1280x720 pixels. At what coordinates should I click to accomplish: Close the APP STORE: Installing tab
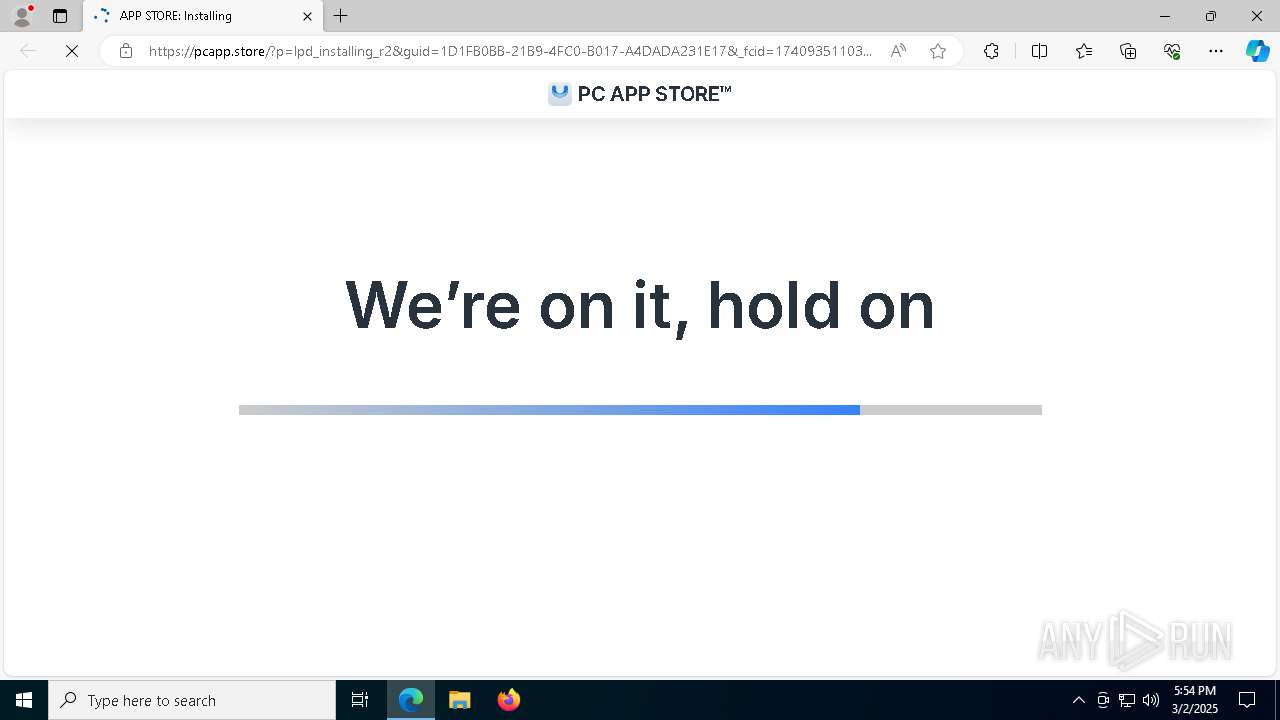307,16
